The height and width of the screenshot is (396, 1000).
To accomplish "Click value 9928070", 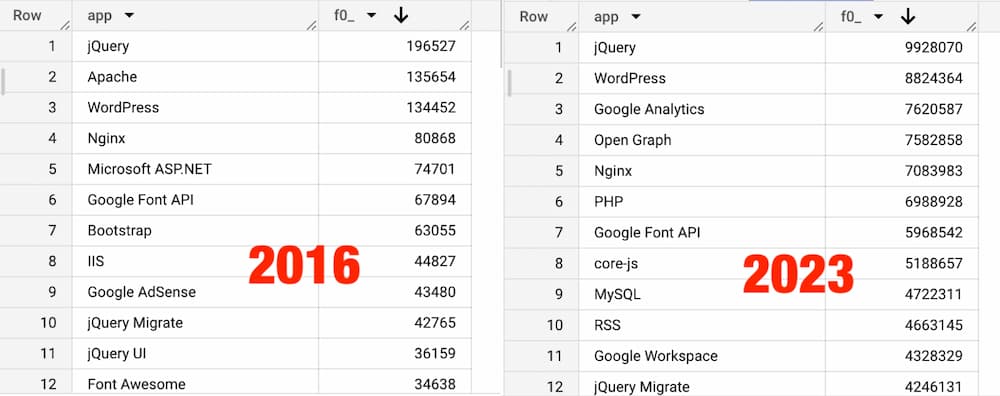I will tap(934, 47).
